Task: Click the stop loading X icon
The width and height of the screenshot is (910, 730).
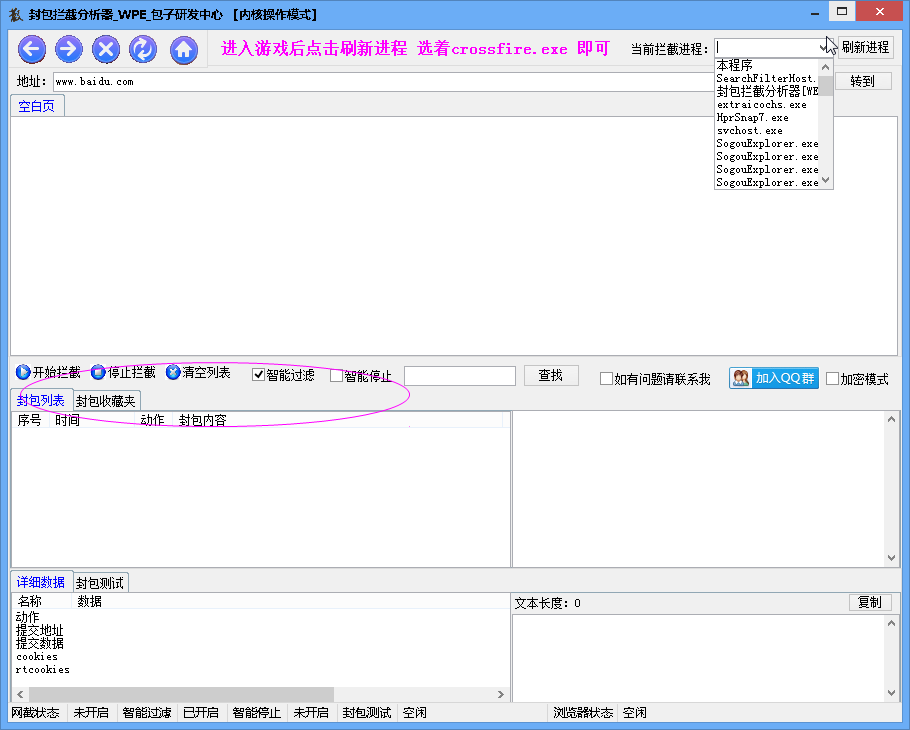Action: click(x=106, y=49)
